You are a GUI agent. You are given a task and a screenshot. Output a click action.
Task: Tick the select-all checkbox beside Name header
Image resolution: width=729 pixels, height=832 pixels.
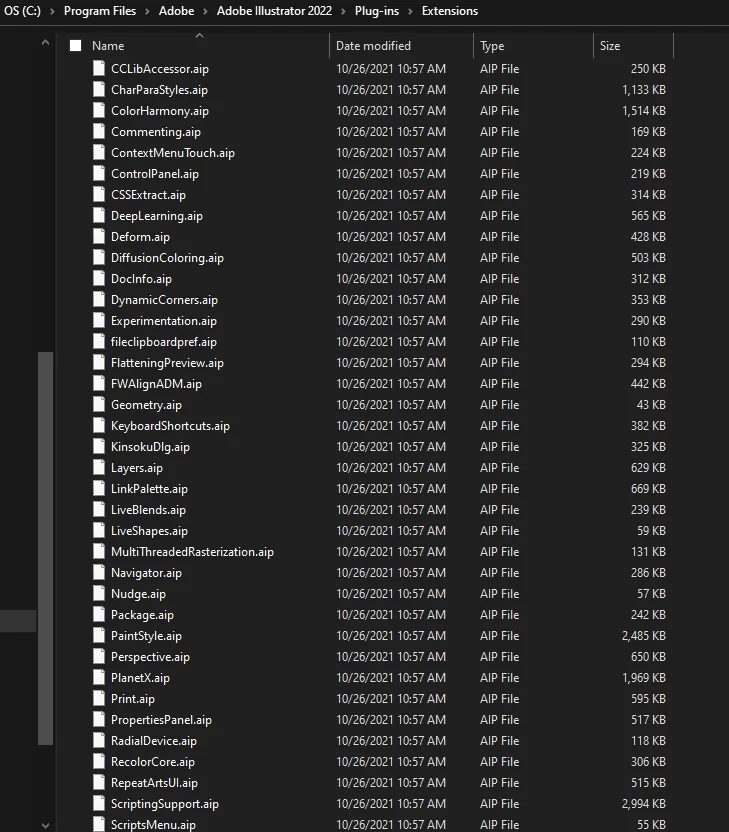tap(76, 46)
